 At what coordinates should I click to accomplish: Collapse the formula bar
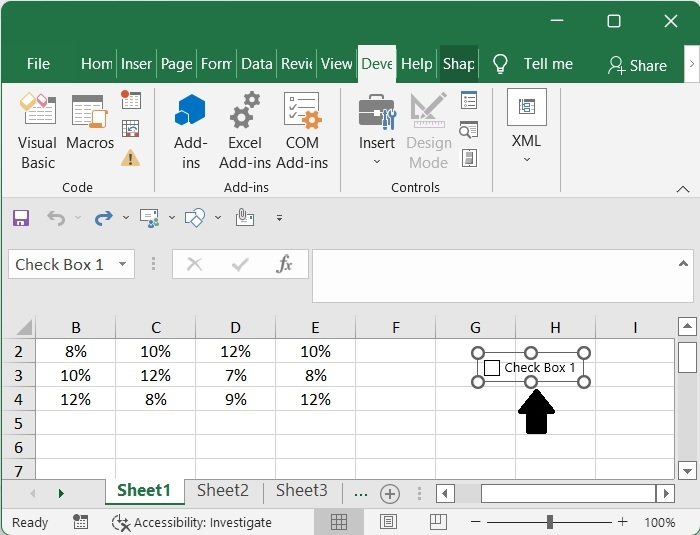683,263
